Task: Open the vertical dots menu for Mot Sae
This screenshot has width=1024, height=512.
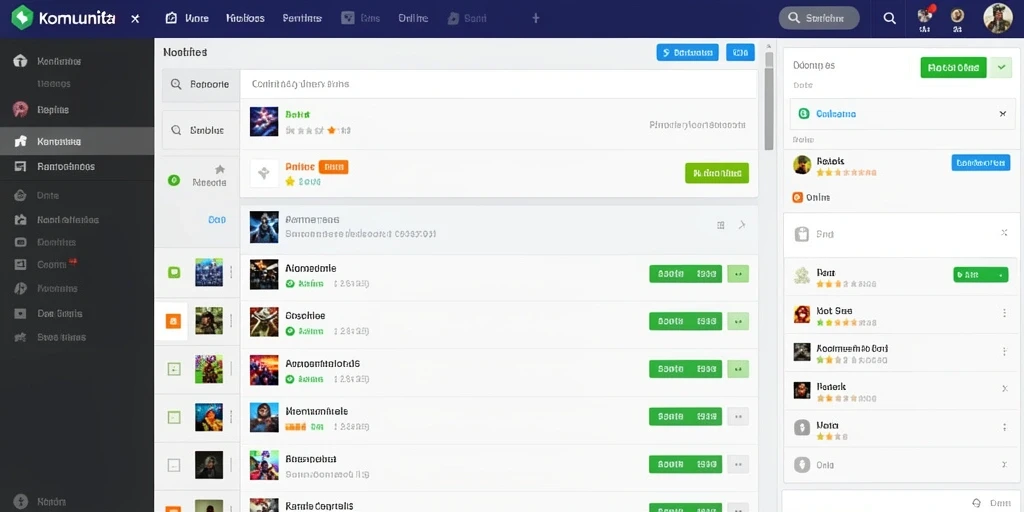Action: click(1004, 313)
